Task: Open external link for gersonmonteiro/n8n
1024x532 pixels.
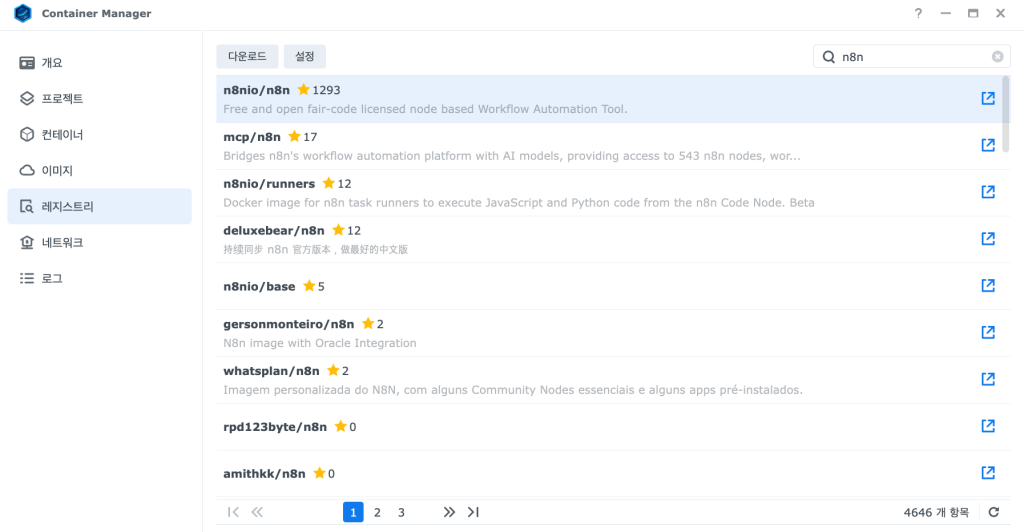Action: [x=988, y=332]
